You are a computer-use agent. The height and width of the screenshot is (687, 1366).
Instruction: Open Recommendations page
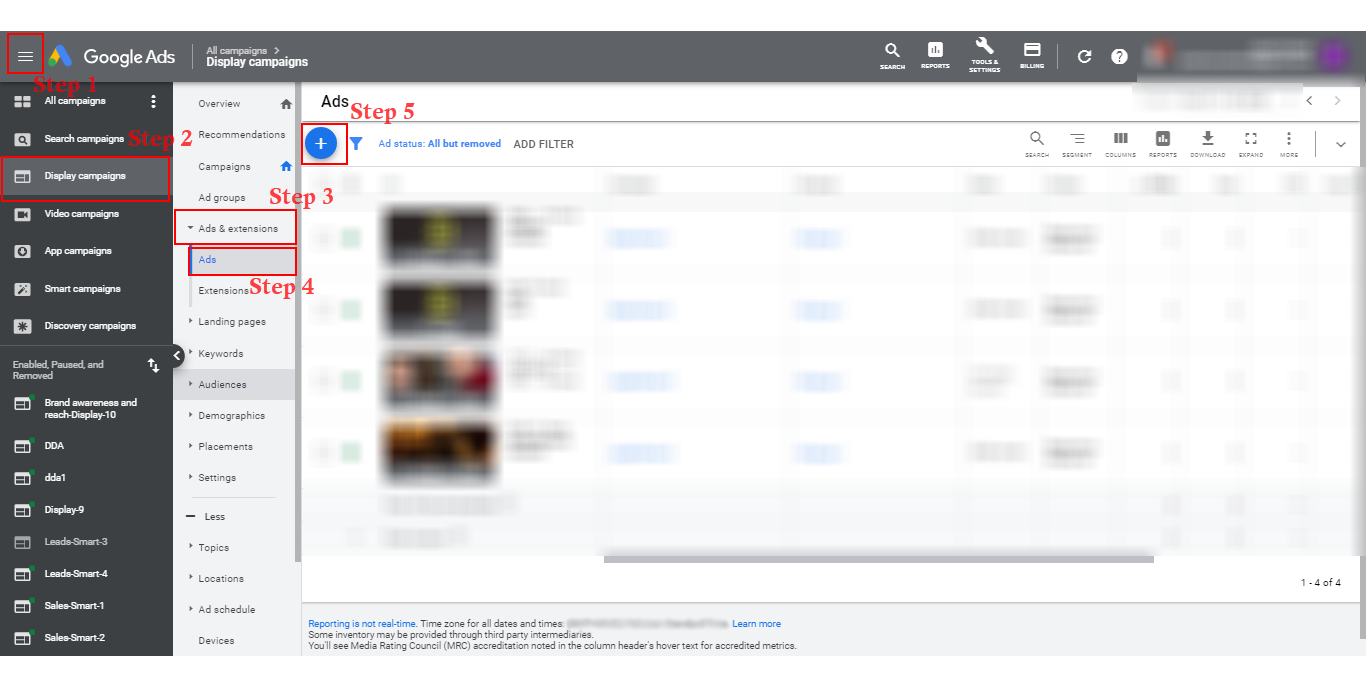pos(241,135)
